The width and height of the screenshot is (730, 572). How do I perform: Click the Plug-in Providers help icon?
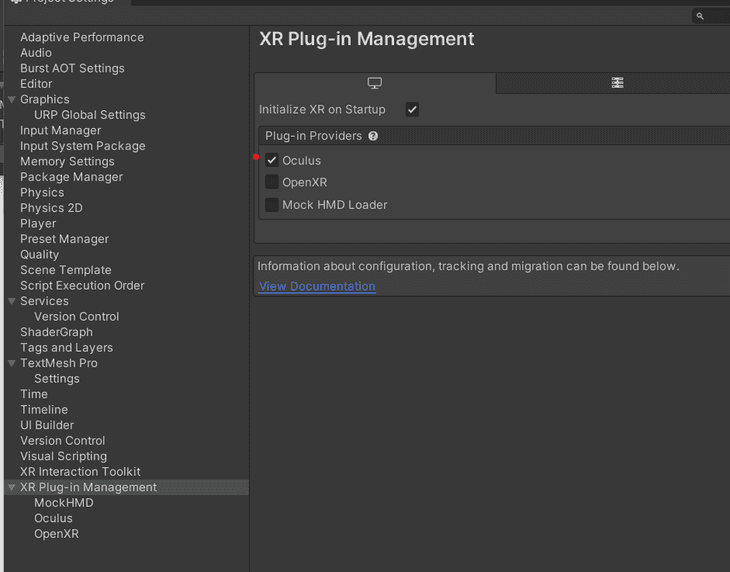click(373, 136)
